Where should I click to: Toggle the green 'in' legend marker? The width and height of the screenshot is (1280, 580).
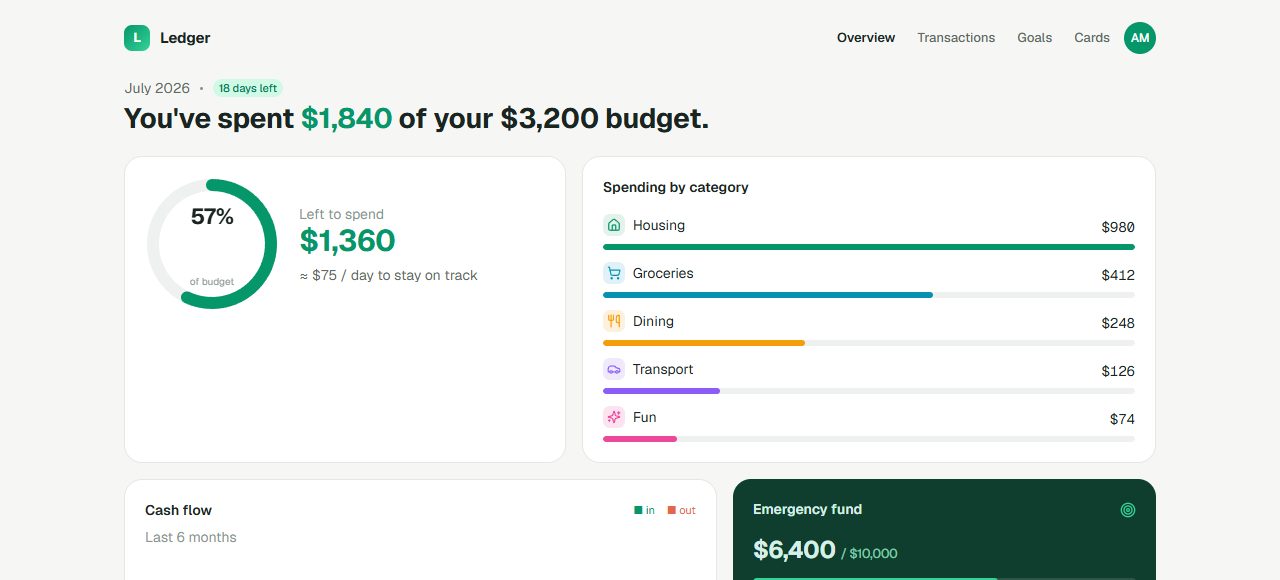tap(638, 510)
